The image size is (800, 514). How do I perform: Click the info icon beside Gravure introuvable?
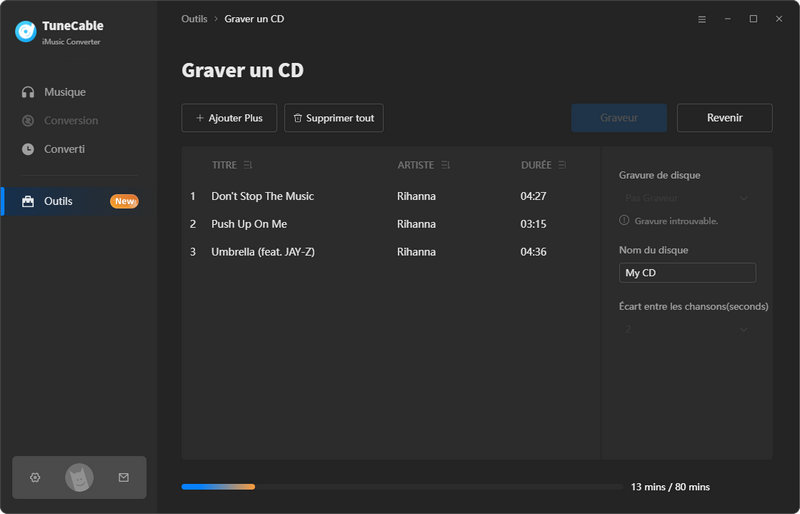[x=624, y=220]
